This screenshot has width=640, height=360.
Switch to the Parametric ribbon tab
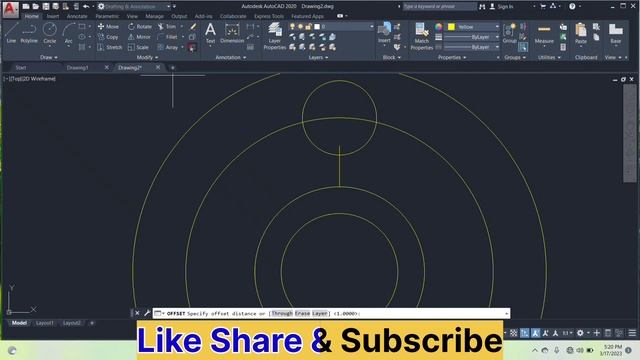[107, 16]
